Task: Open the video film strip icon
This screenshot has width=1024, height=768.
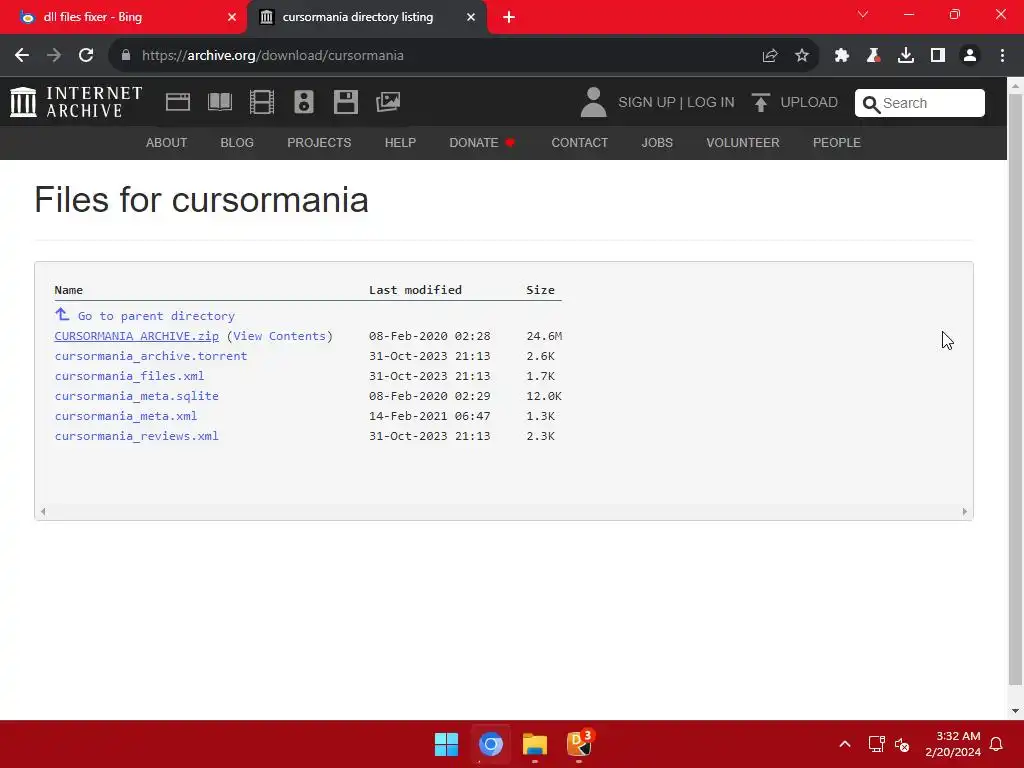Action: 262,102
